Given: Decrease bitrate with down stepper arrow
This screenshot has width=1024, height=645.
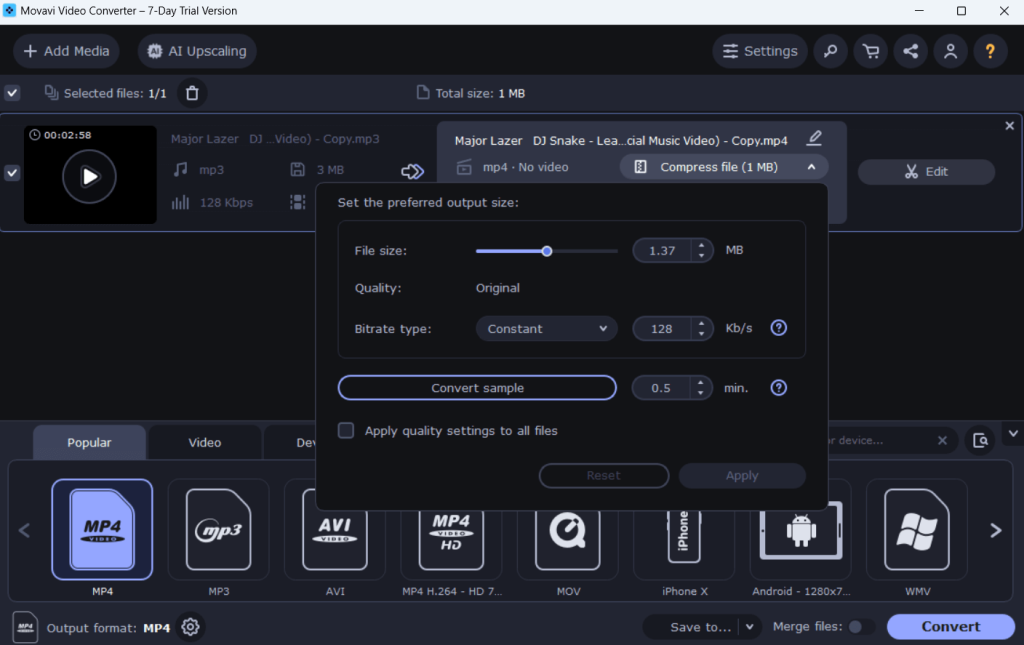Looking at the screenshot, I should tap(701, 334).
